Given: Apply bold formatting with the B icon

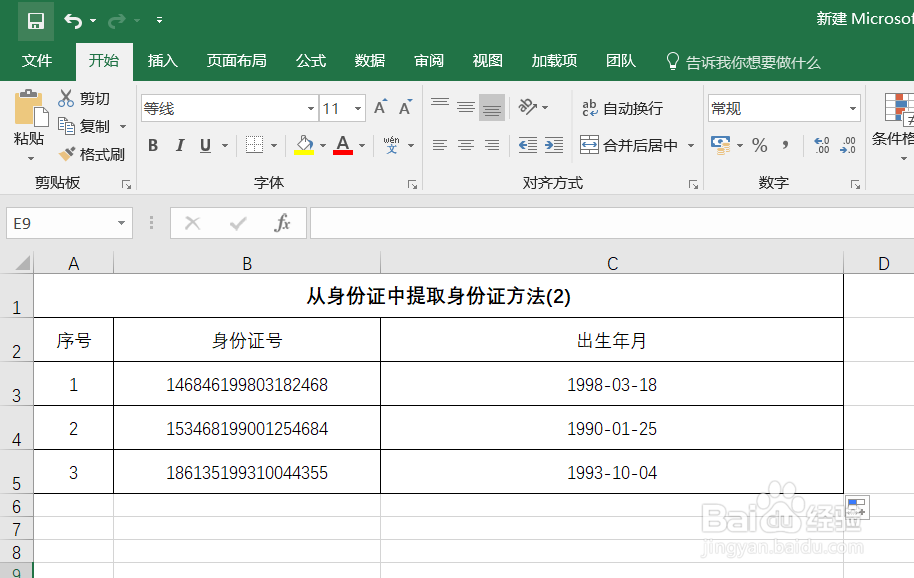Looking at the screenshot, I should [x=152, y=145].
